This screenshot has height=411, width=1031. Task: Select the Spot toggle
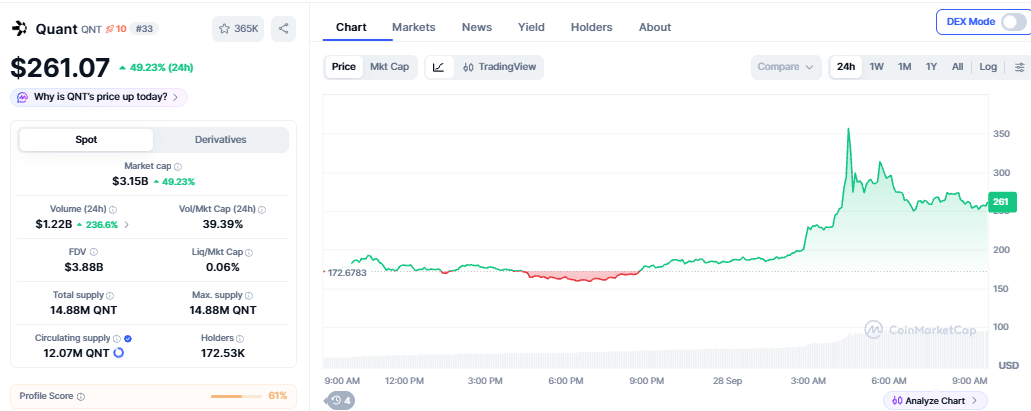[86, 140]
